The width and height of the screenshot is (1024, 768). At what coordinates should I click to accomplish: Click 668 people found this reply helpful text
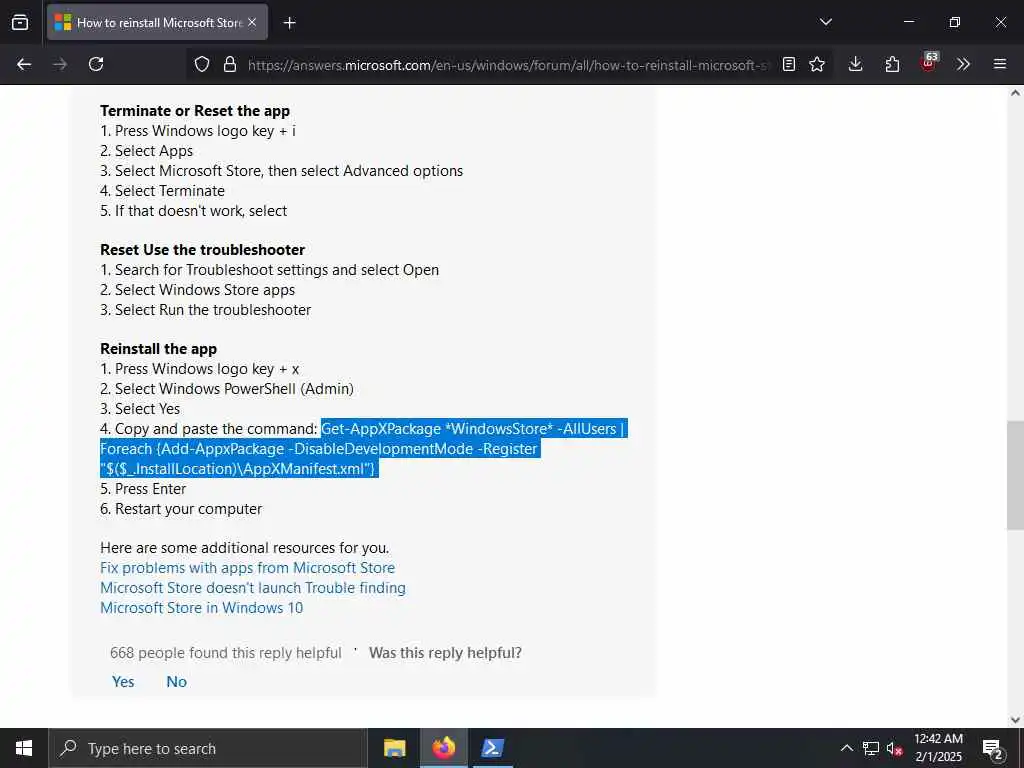point(226,652)
